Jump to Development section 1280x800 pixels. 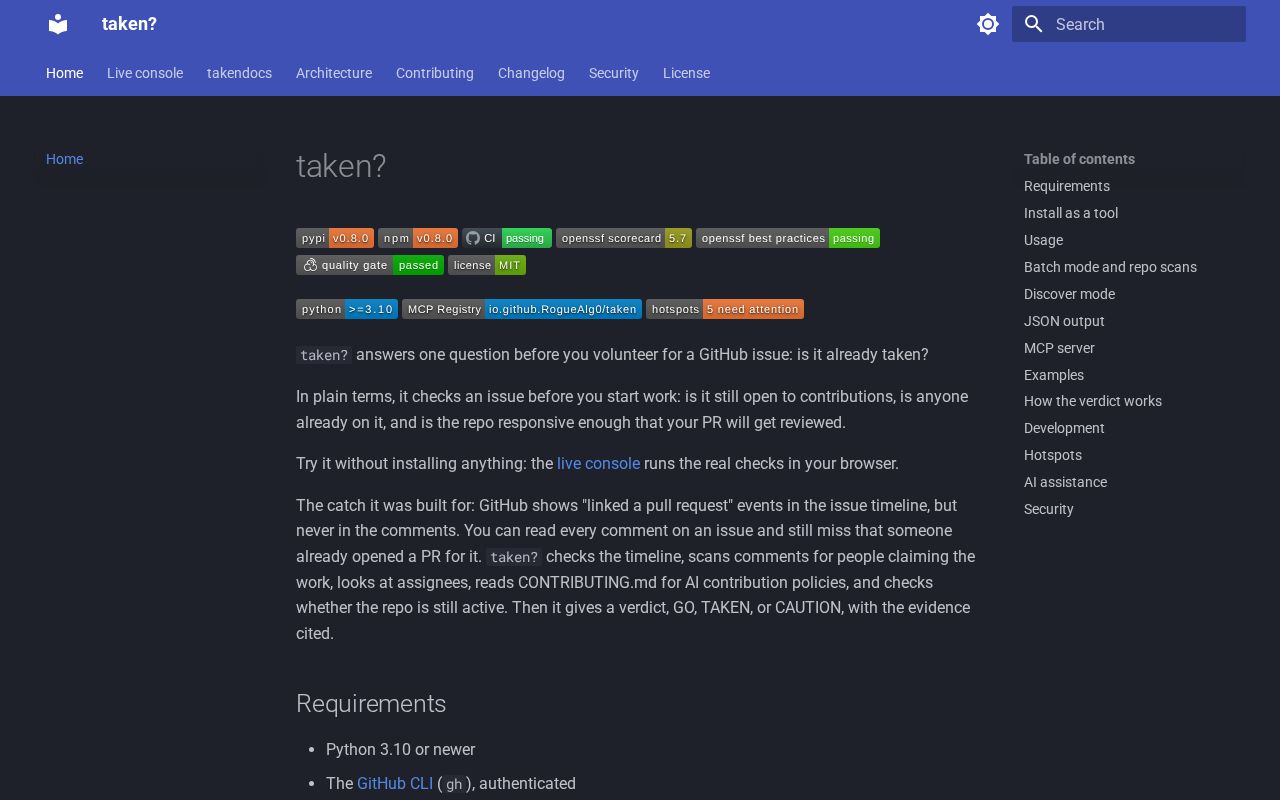point(1064,428)
